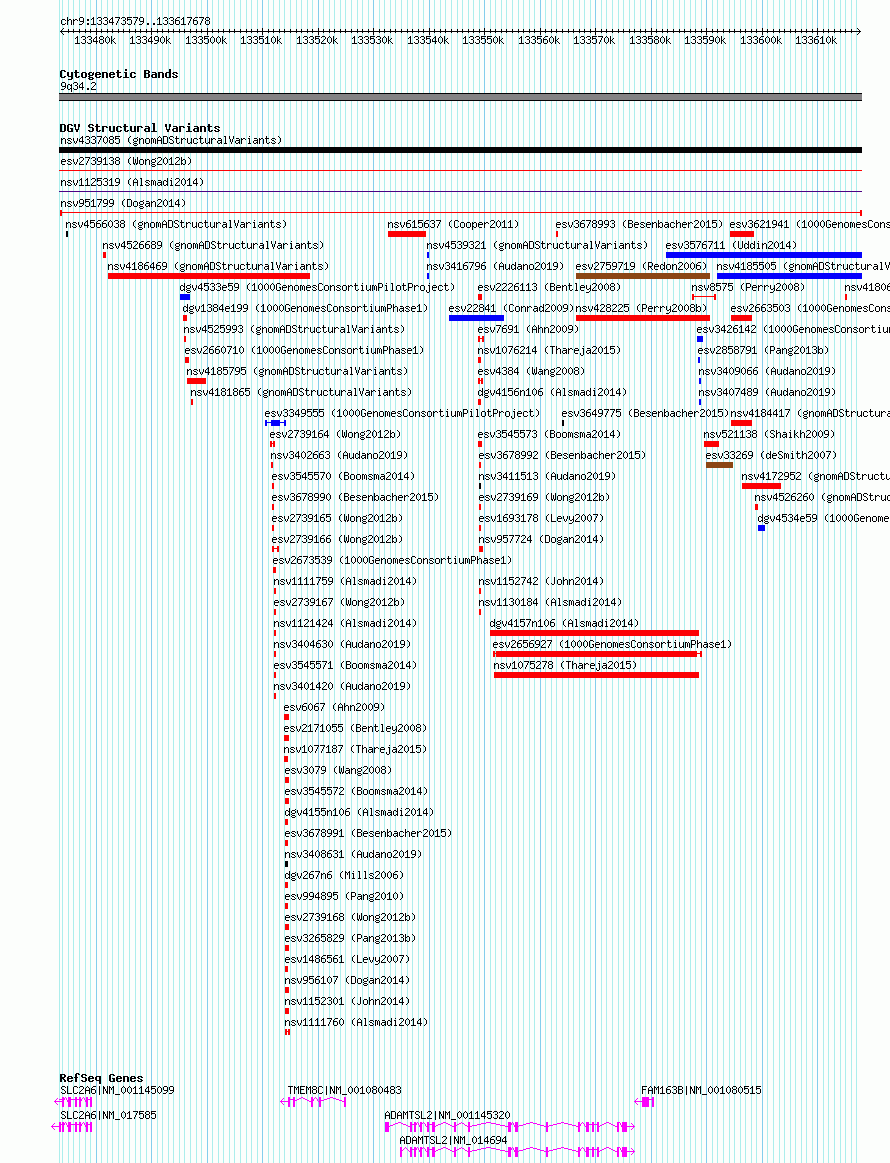Click nsv521138 (Shaikh2009) label

tap(768, 434)
